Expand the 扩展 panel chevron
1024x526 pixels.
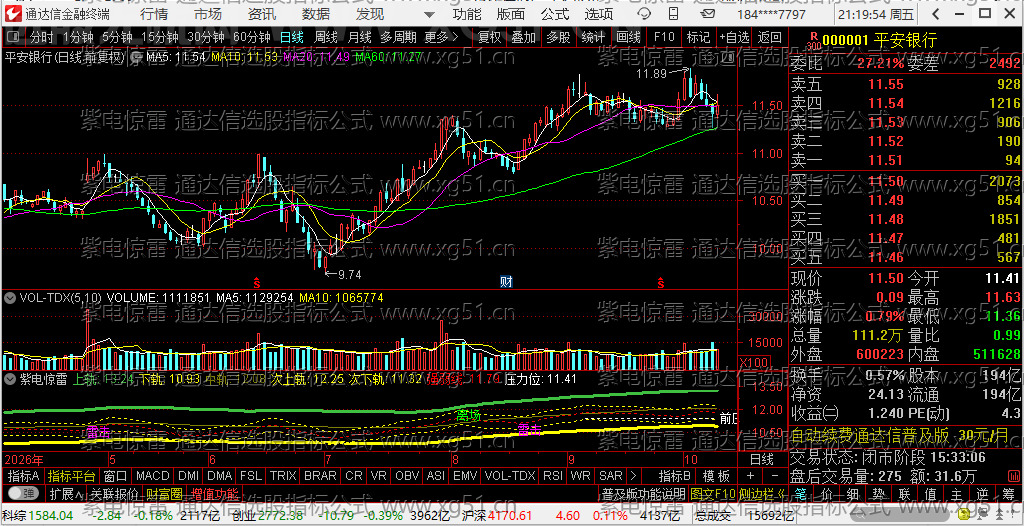67,493
